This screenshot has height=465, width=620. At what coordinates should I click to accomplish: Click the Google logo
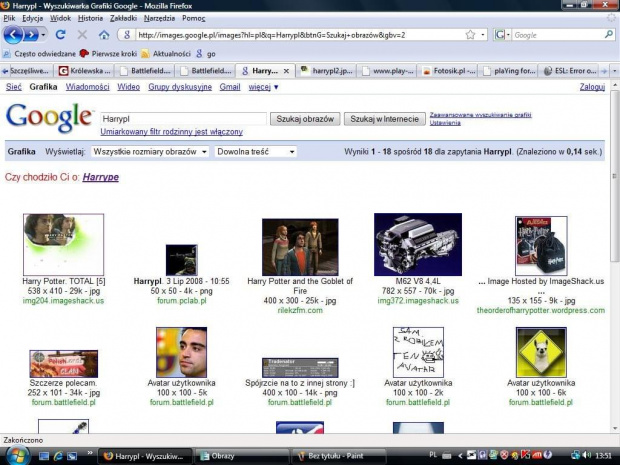coord(49,117)
